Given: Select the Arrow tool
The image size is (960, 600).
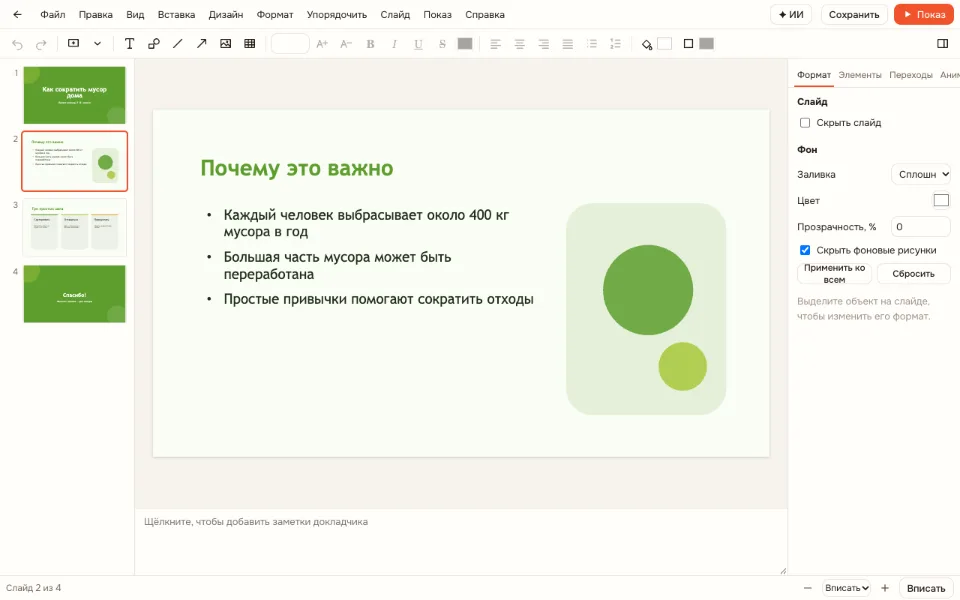Looking at the screenshot, I should click(201, 43).
